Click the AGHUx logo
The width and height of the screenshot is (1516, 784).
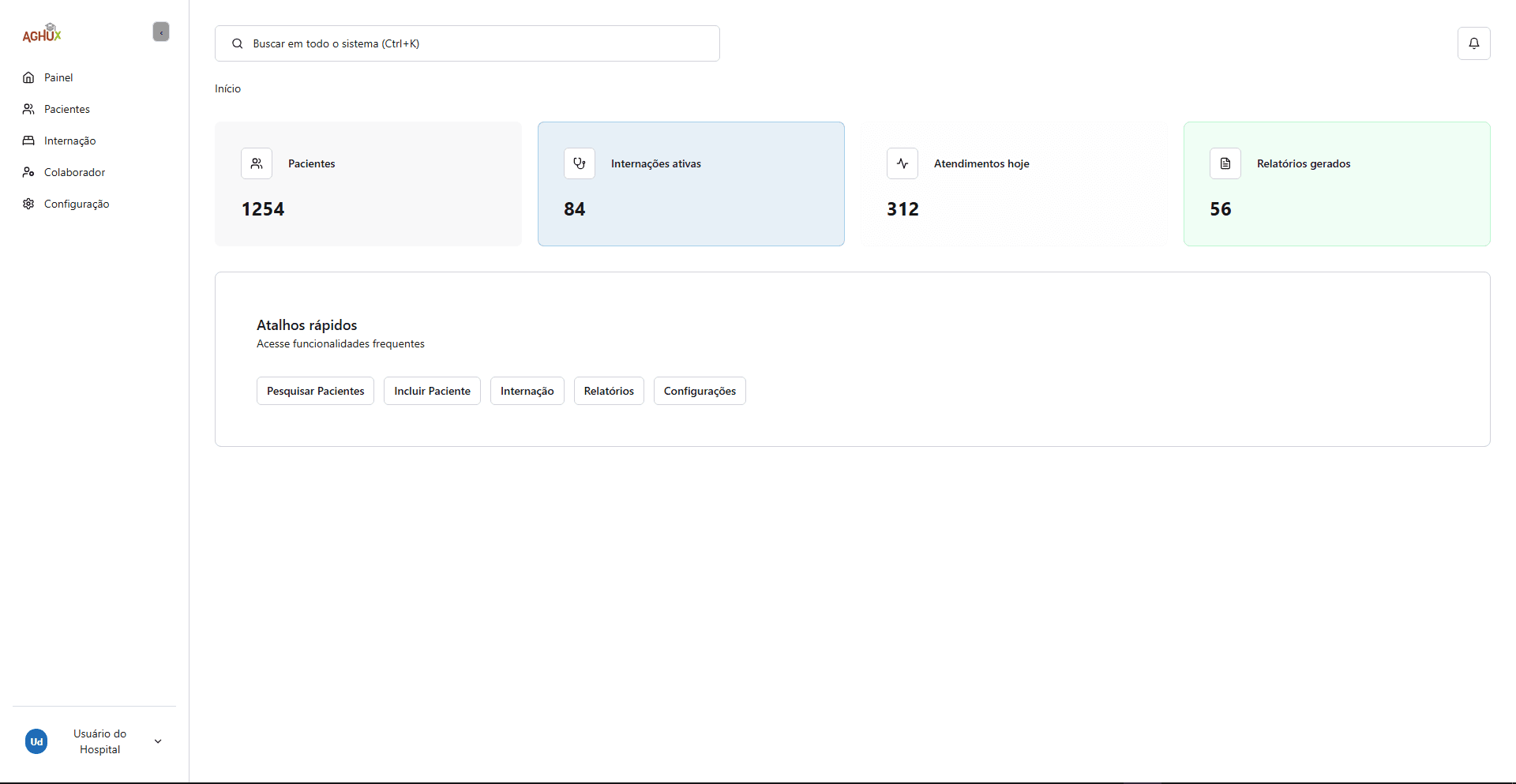point(42,33)
